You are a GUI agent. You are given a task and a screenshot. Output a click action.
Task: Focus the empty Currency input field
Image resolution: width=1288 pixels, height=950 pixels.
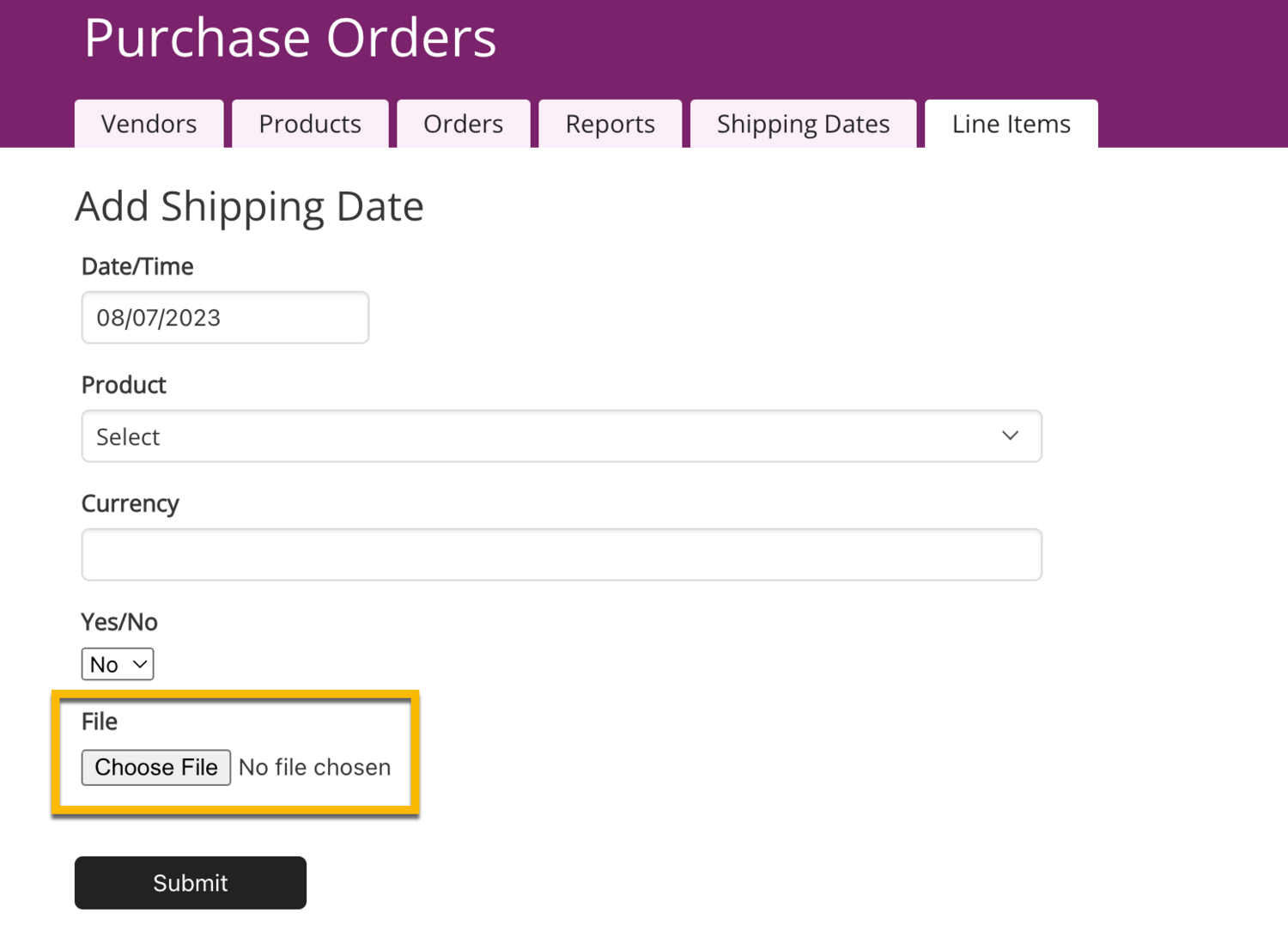(562, 555)
